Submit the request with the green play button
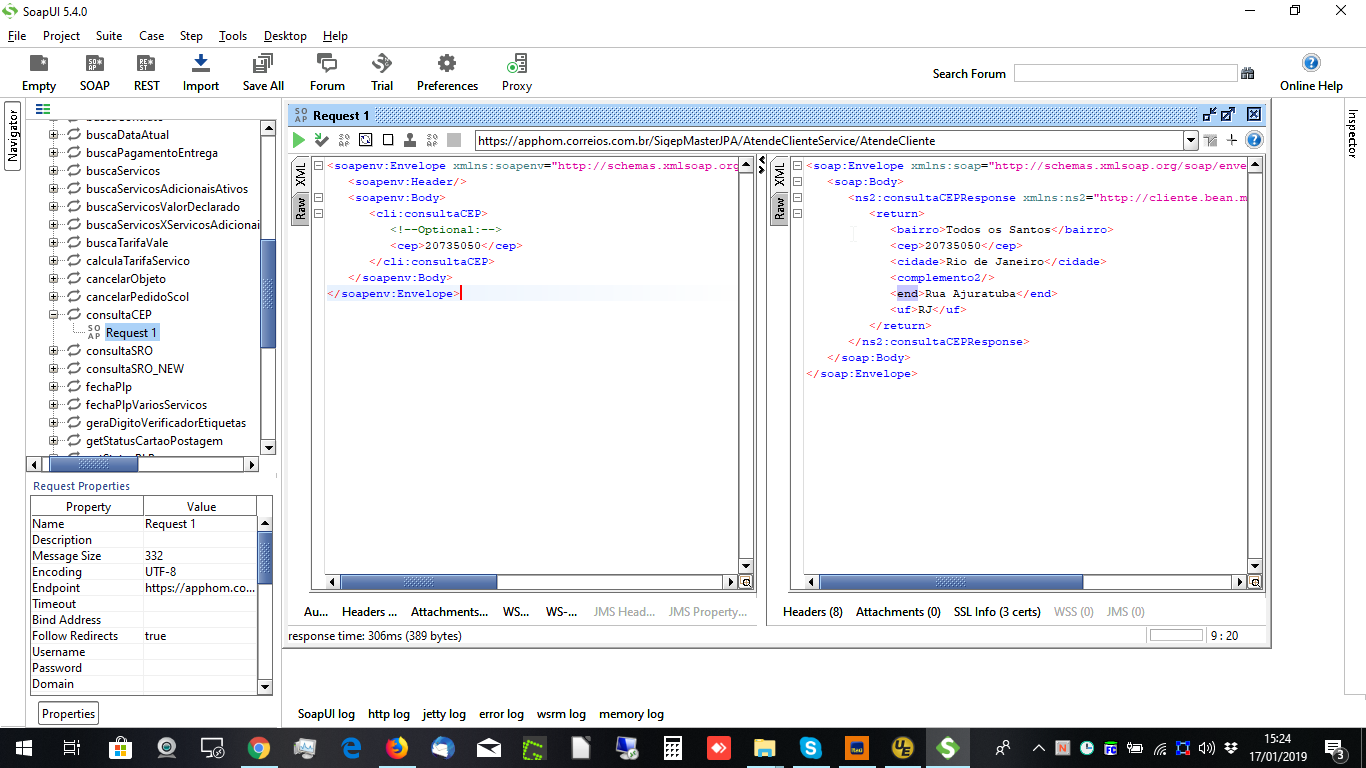Viewport: 1366px width, 768px height. pos(298,140)
